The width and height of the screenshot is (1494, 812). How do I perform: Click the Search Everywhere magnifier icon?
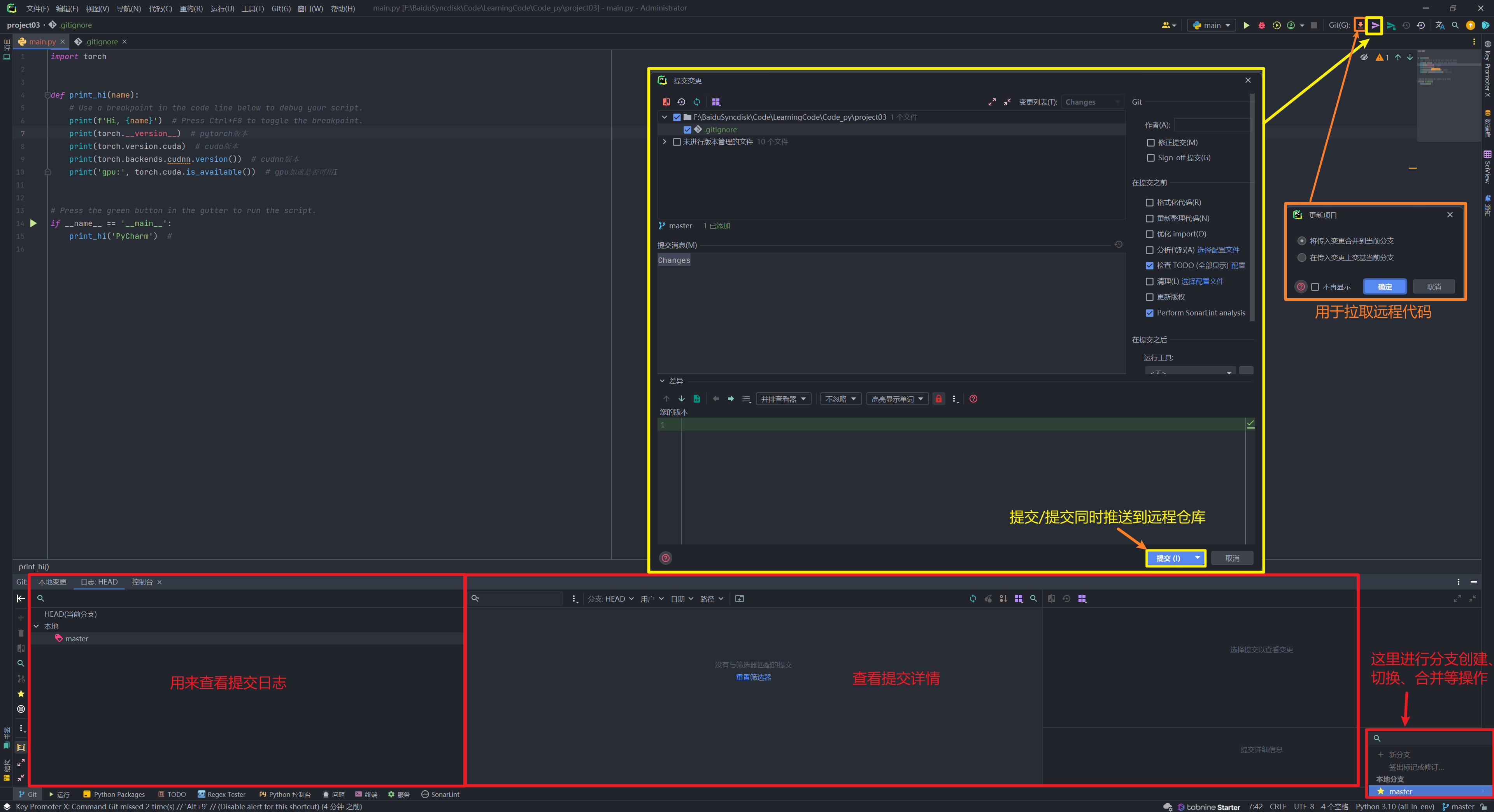(x=1455, y=26)
